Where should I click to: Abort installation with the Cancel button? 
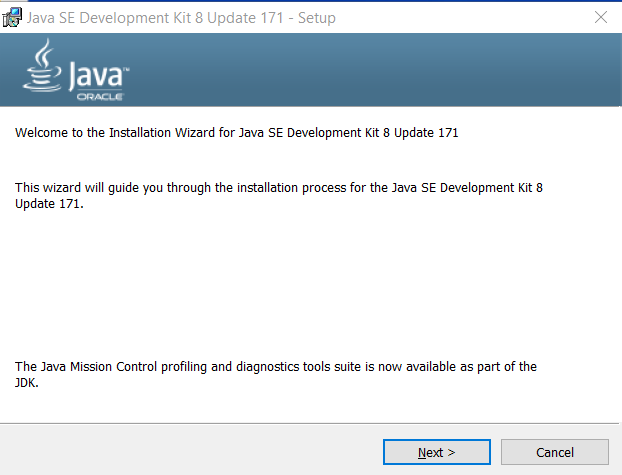(555, 452)
